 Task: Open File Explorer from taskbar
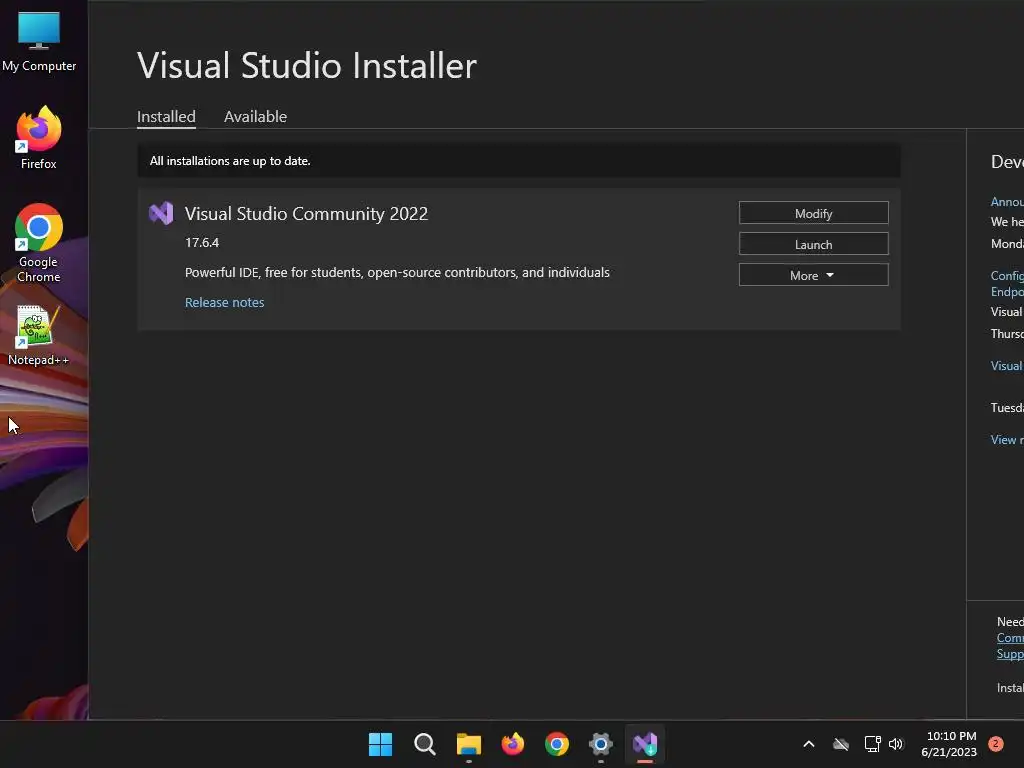468,744
